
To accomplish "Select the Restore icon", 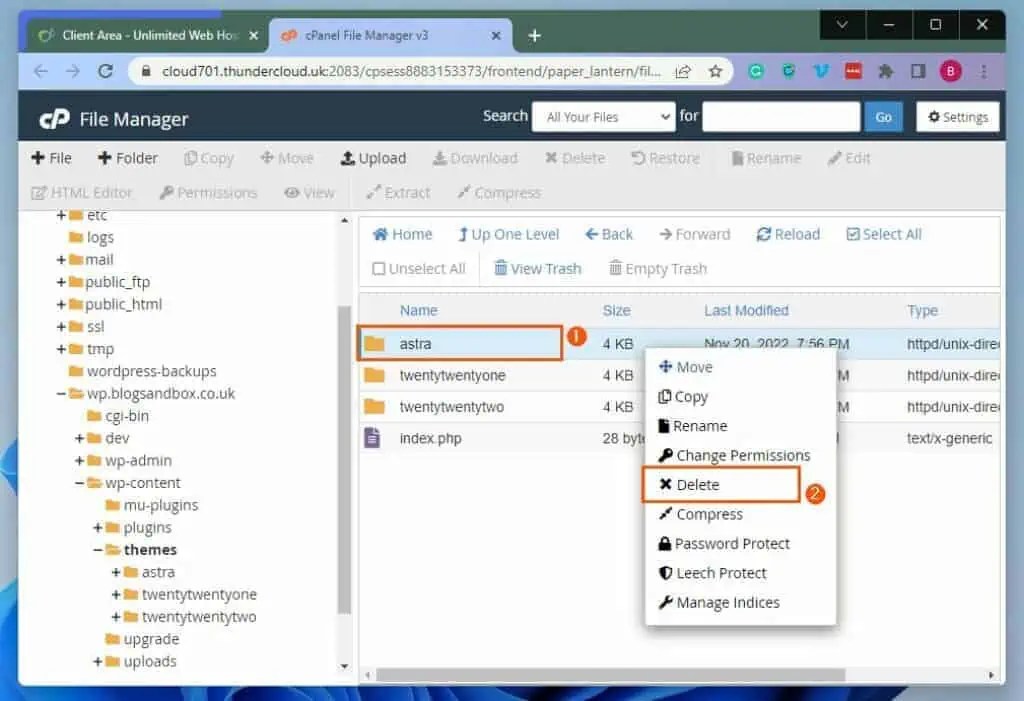I will coord(664,158).
